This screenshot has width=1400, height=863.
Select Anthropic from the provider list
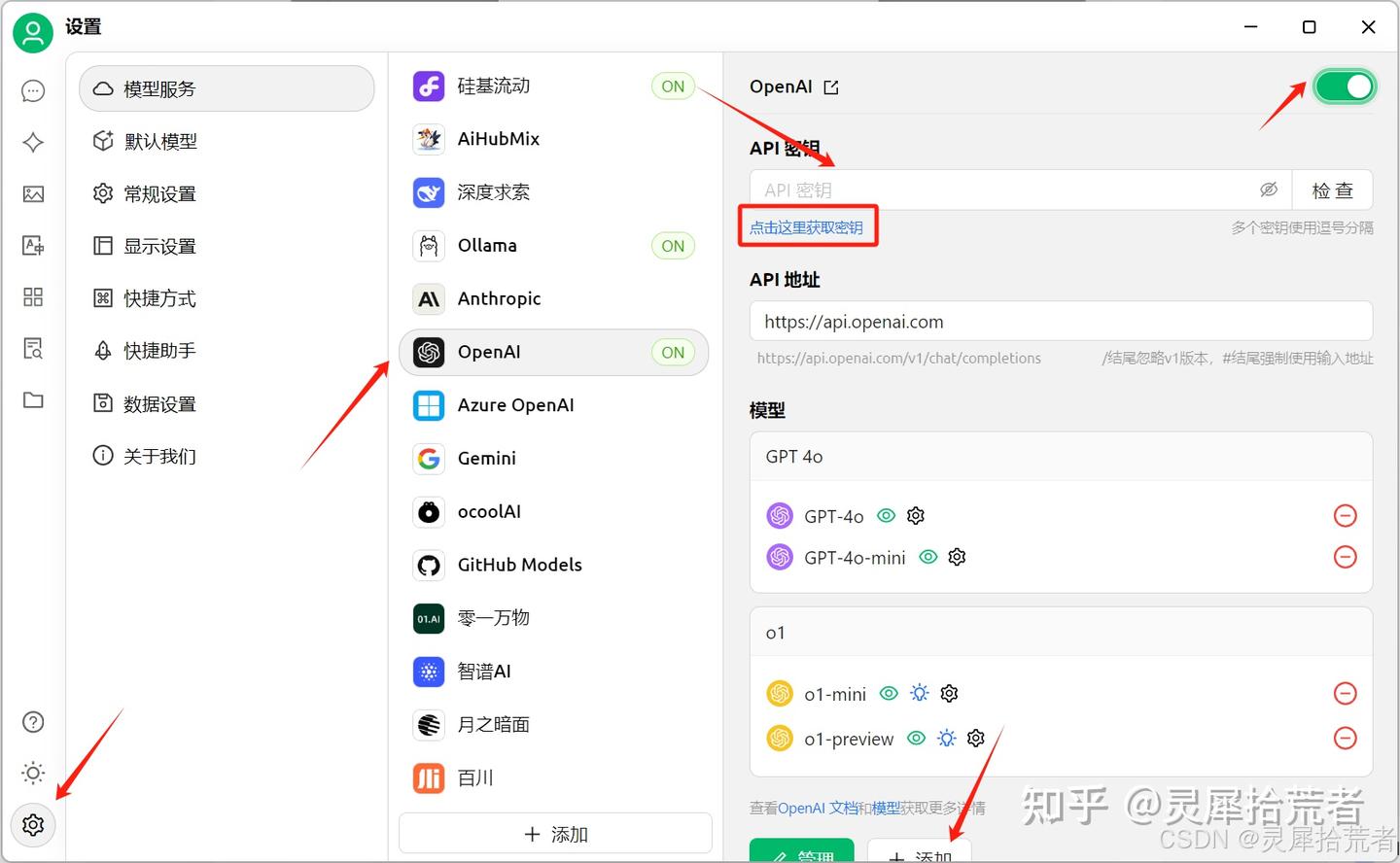499,298
